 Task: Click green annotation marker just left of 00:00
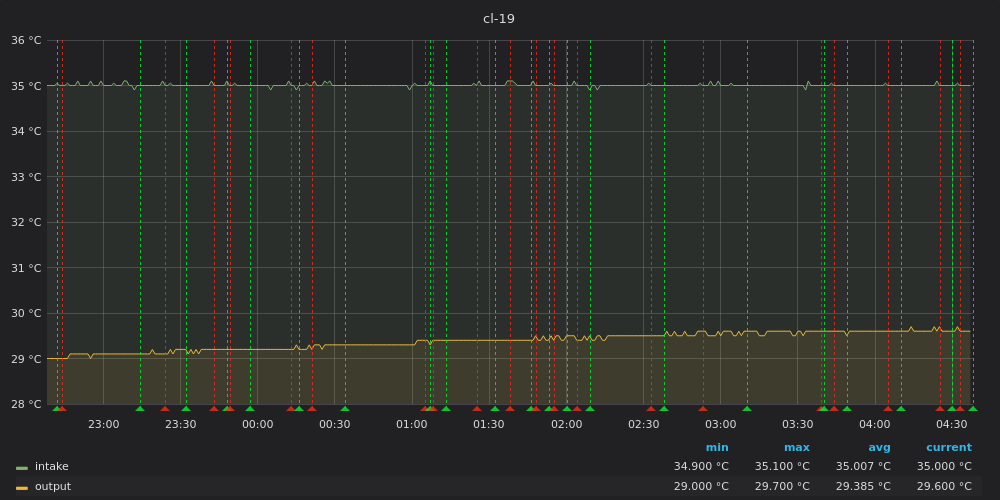pyautogui.click(x=250, y=408)
